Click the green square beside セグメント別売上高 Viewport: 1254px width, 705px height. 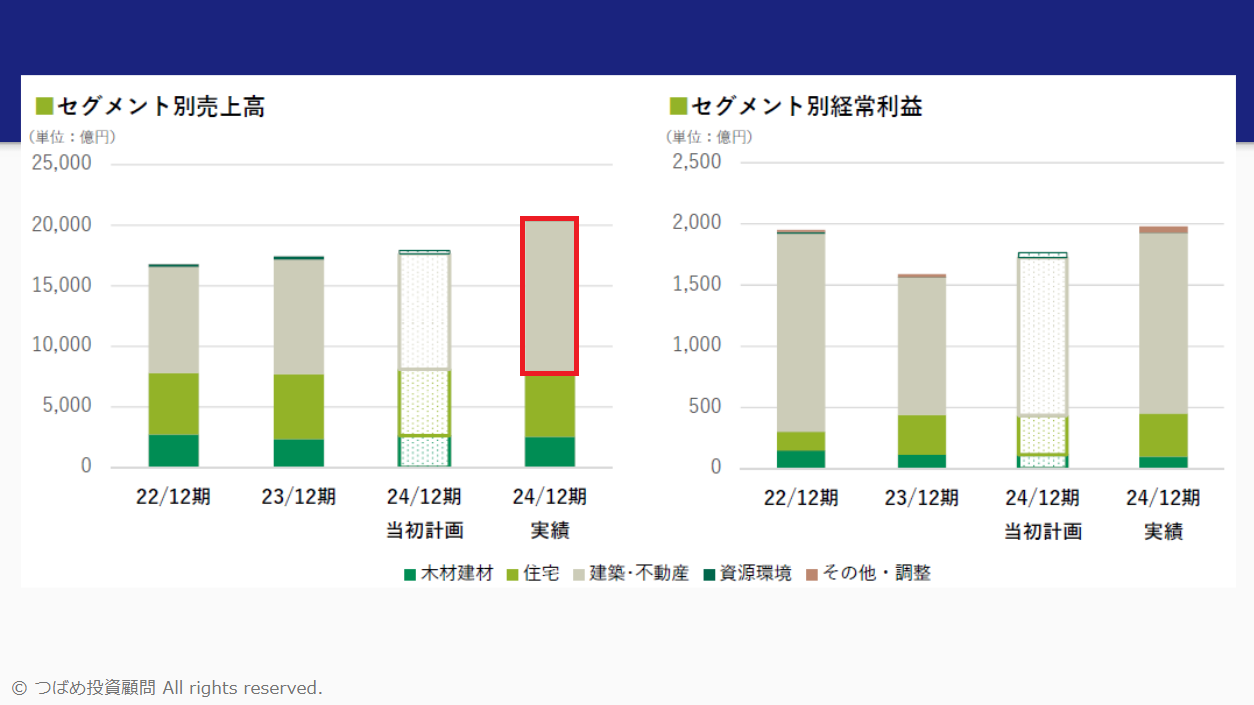coord(43,106)
